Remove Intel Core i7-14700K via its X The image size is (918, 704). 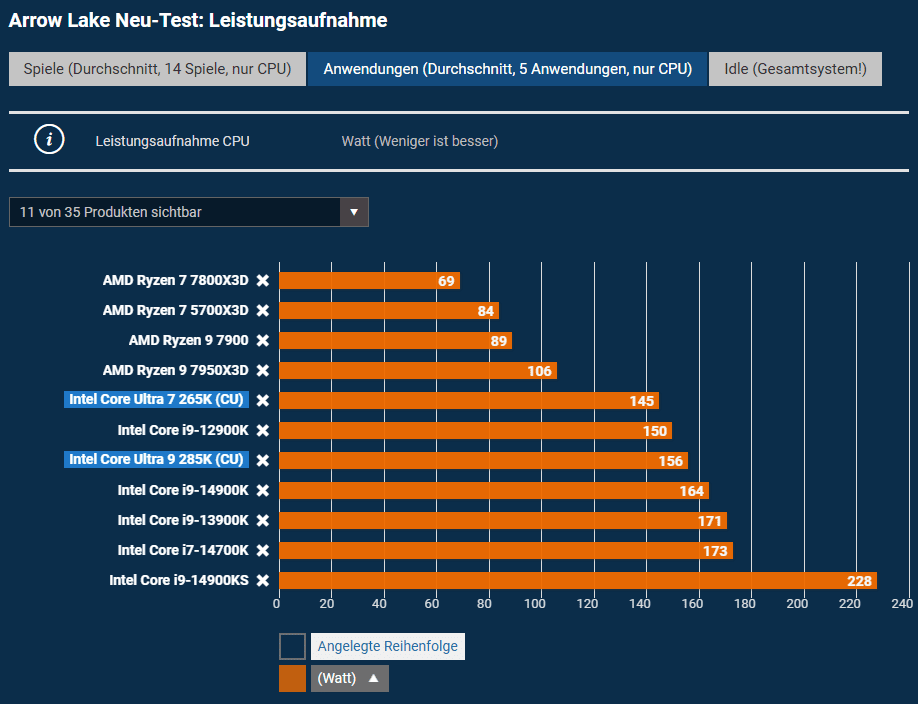coord(263,550)
